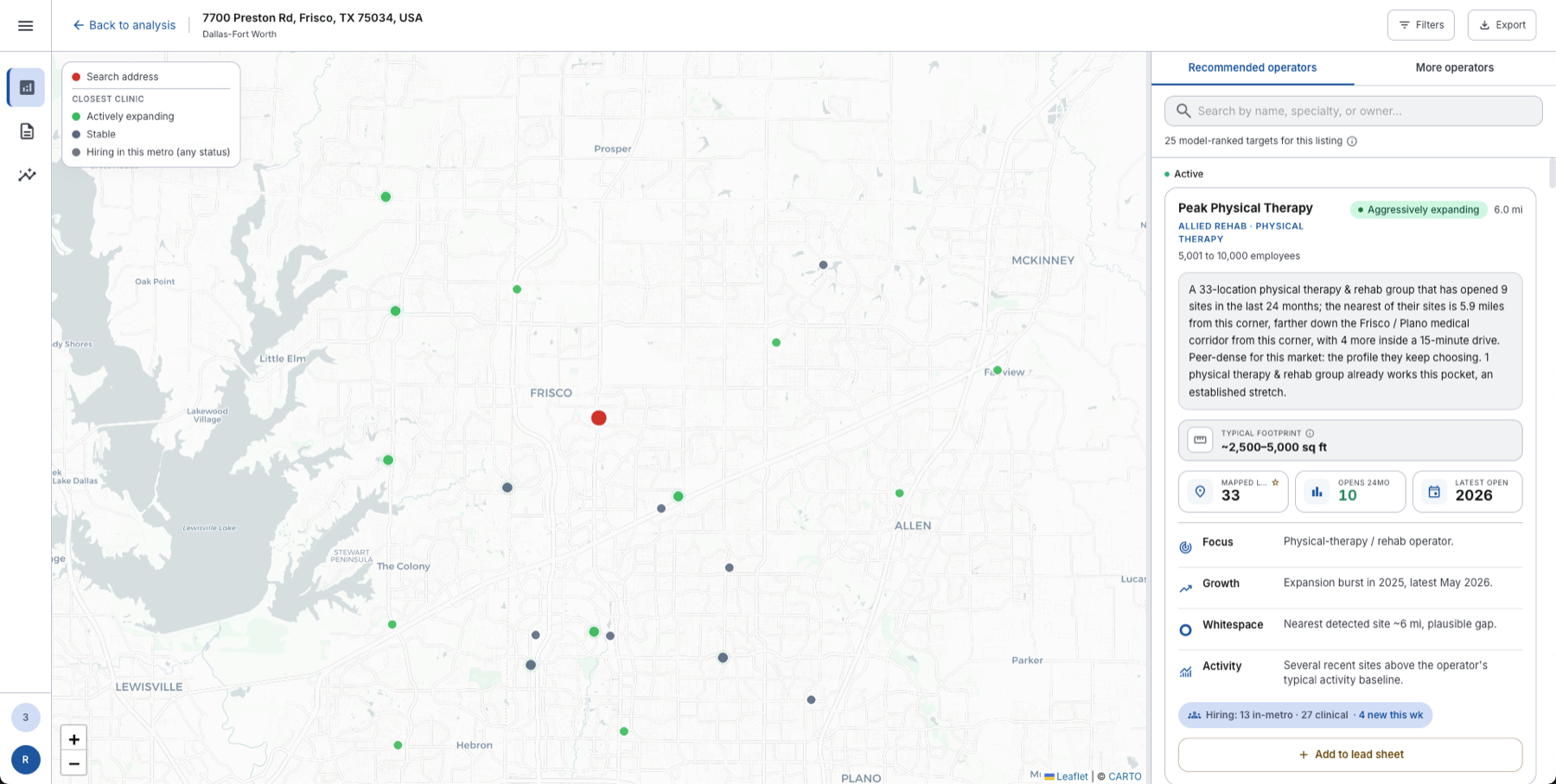Click the Latest Open calendar icon

point(1434,492)
